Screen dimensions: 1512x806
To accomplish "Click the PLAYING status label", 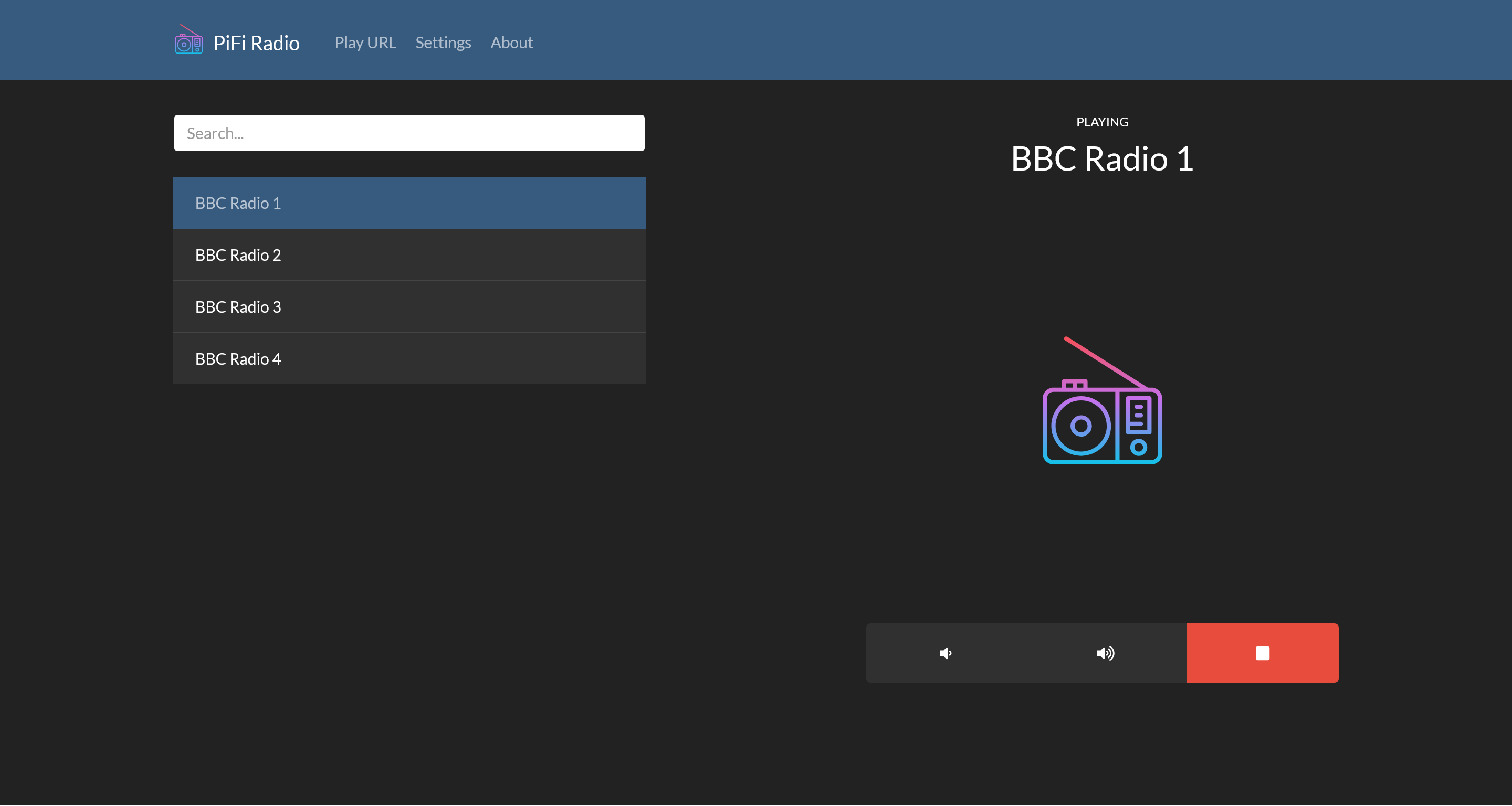I will pos(1102,122).
